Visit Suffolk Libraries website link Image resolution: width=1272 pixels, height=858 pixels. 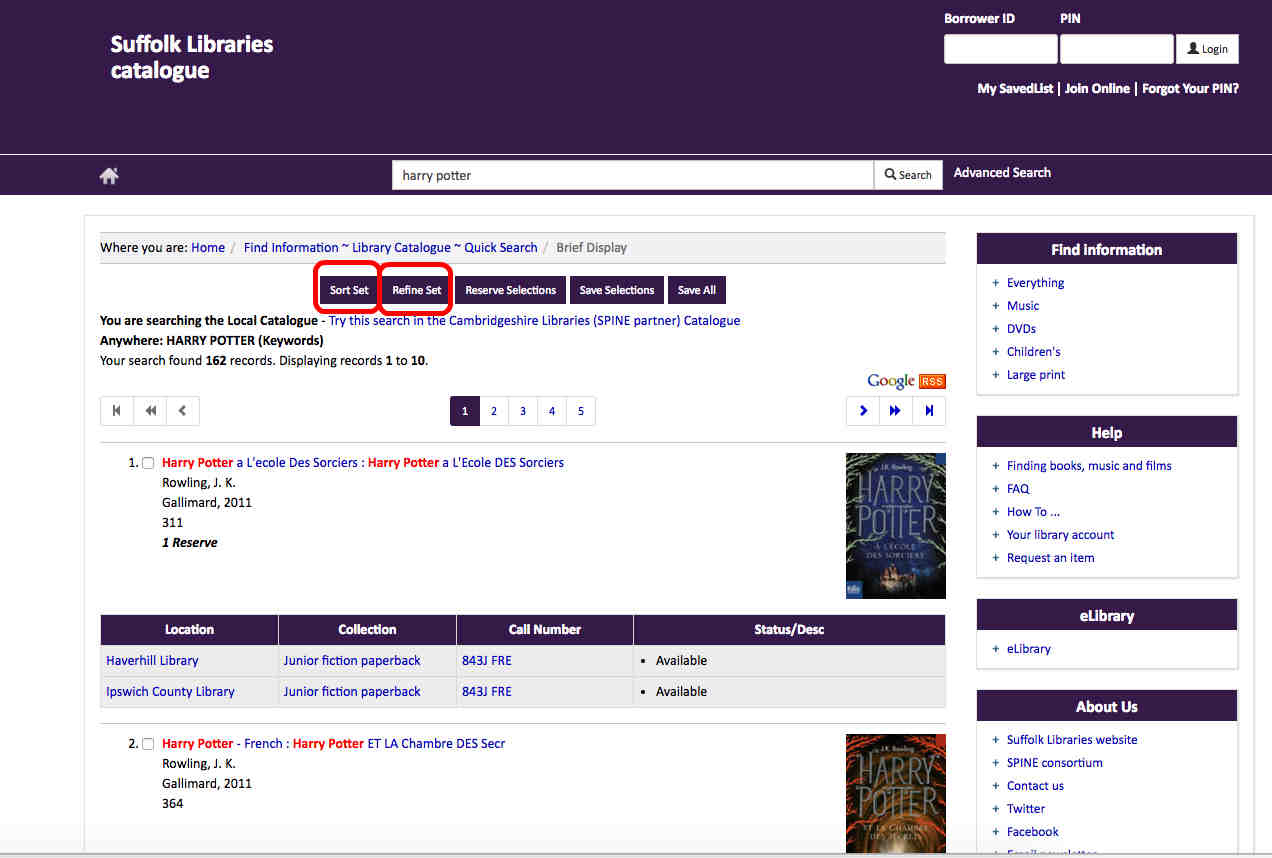[1072, 740]
